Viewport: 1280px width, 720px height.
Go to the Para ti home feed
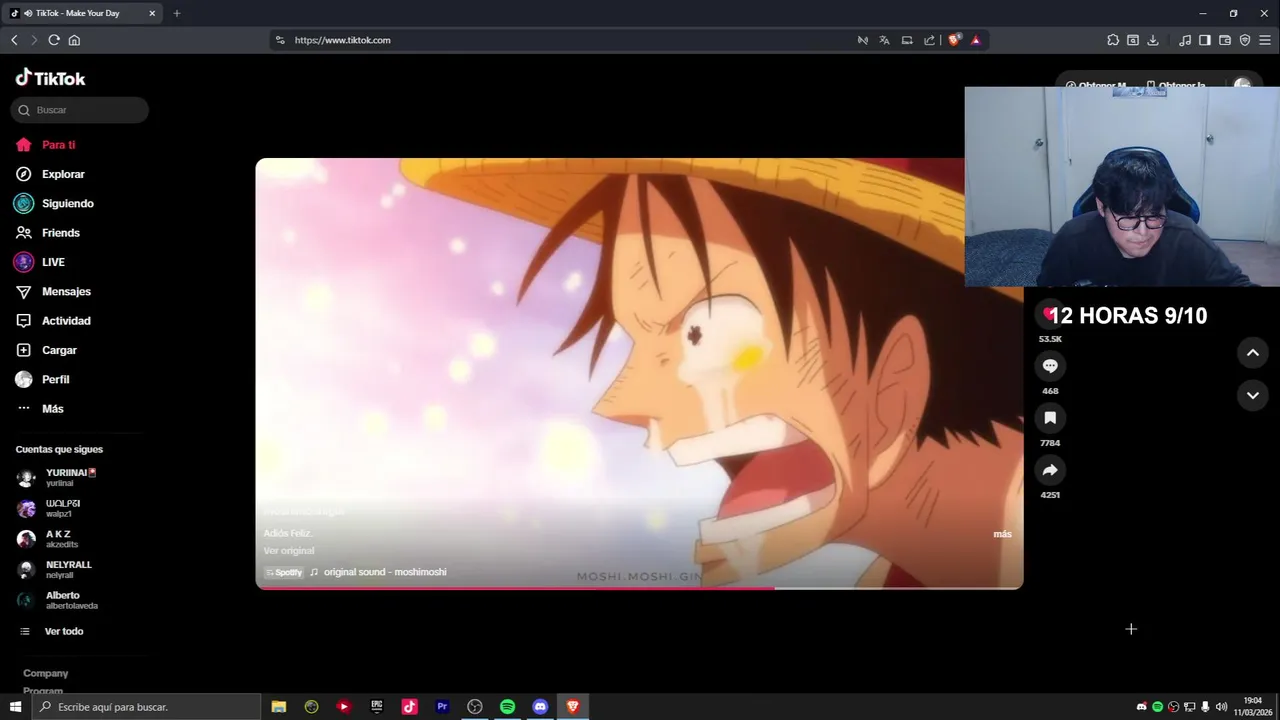(46, 145)
